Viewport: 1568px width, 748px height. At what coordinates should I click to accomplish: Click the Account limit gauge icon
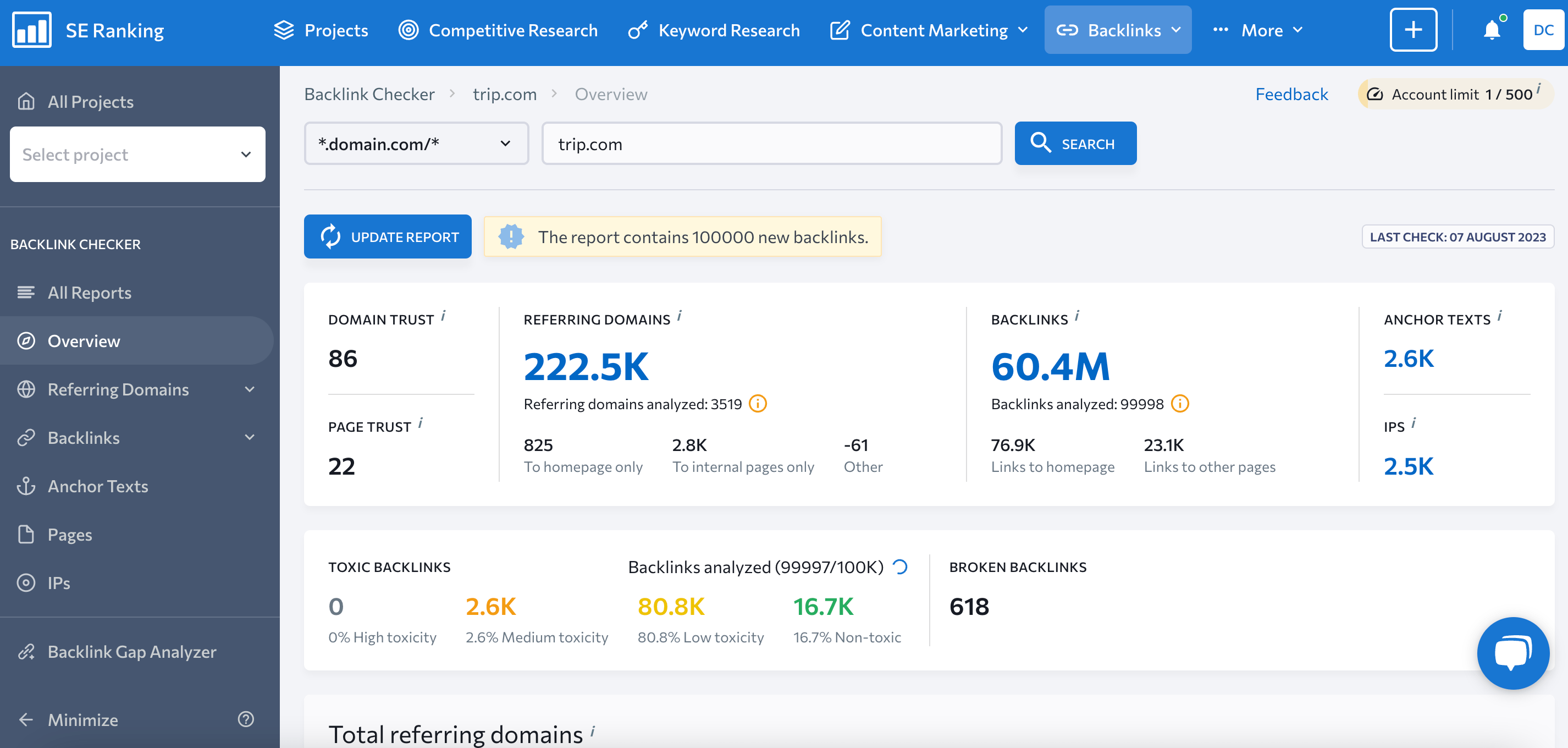point(1375,95)
